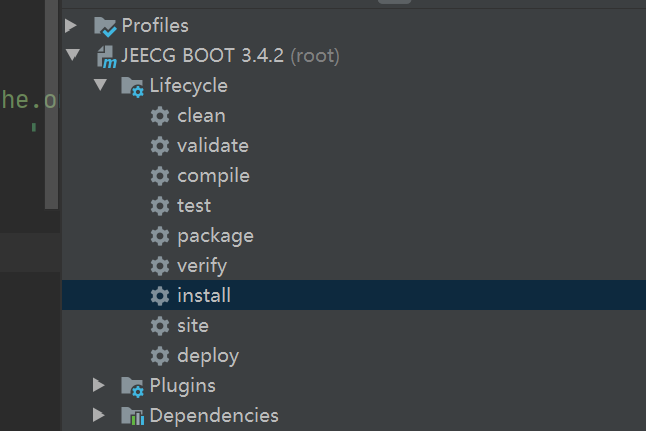The height and width of the screenshot is (431, 646).
Task: Select the compile lifecycle goal
Action: pyautogui.click(x=213, y=176)
